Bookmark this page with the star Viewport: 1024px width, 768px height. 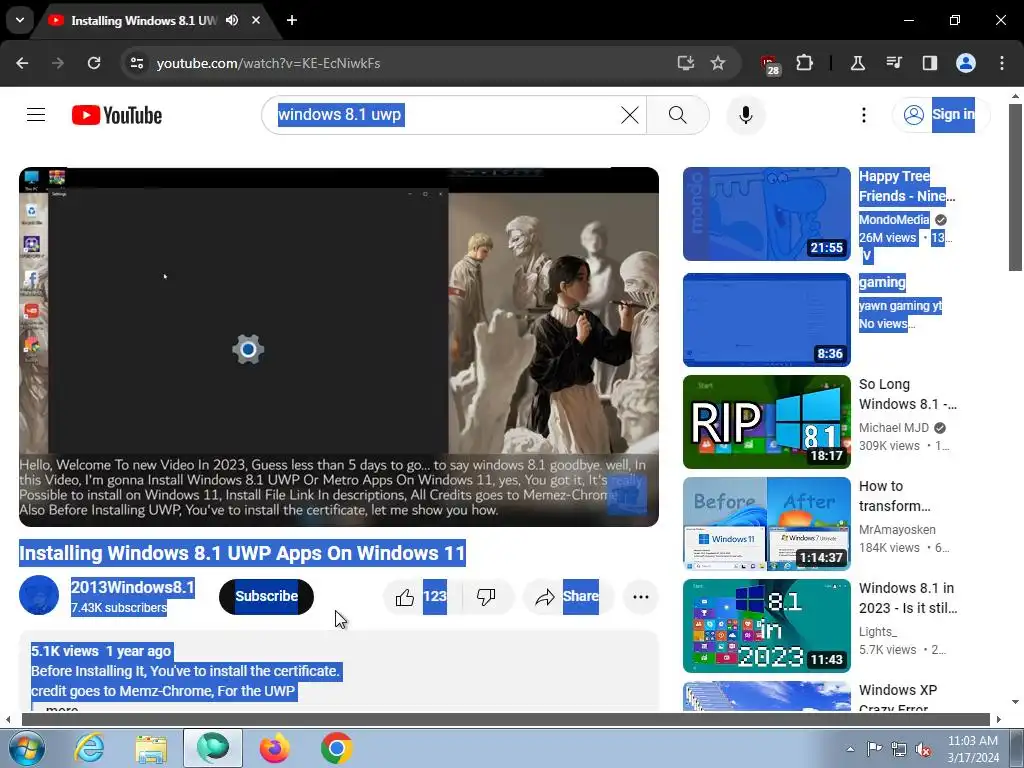718,63
